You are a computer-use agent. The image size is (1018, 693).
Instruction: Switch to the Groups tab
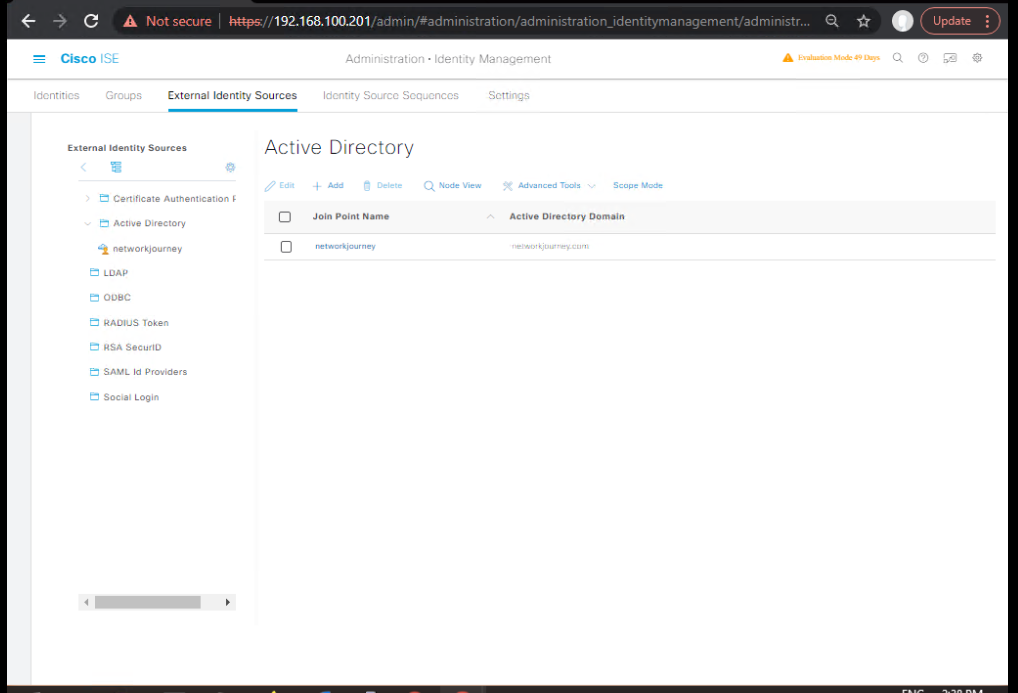(x=123, y=95)
